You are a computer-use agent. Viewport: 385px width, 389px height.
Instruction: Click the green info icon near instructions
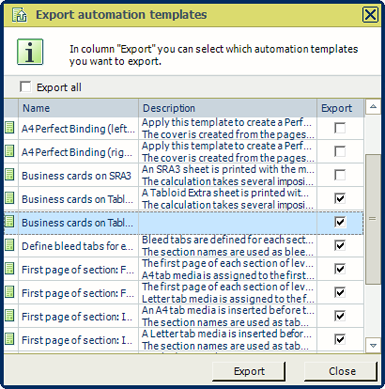coord(30,52)
